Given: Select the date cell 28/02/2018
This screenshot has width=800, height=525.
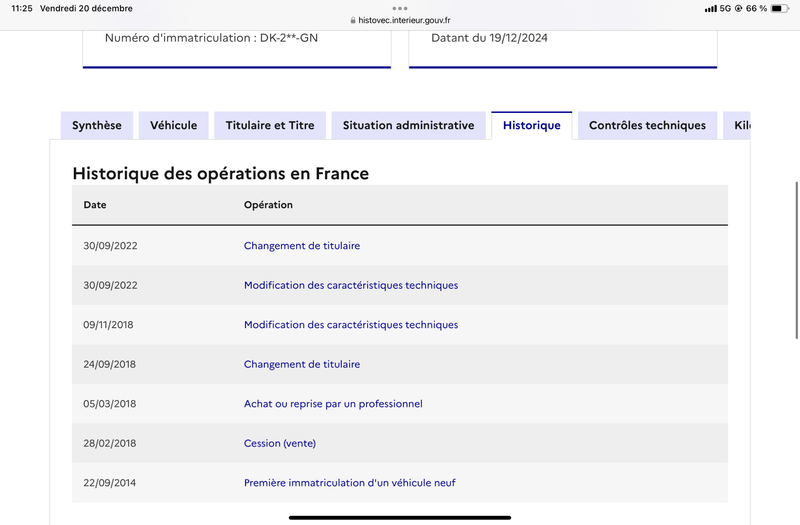Looking at the screenshot, I should click(110, 443).
